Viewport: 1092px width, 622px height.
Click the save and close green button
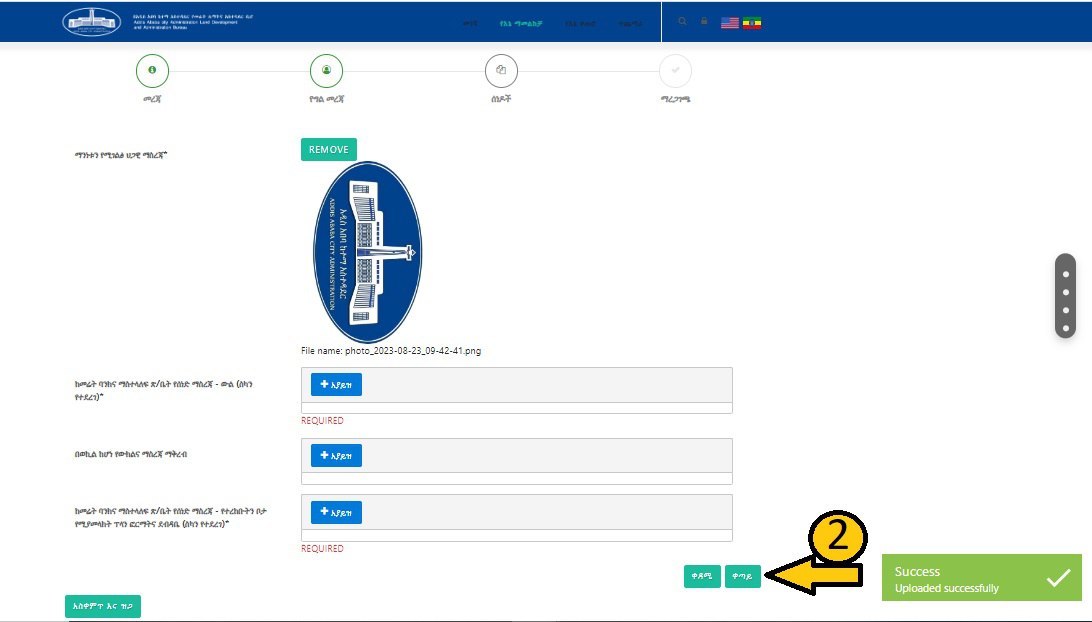(x=103, y=606)
